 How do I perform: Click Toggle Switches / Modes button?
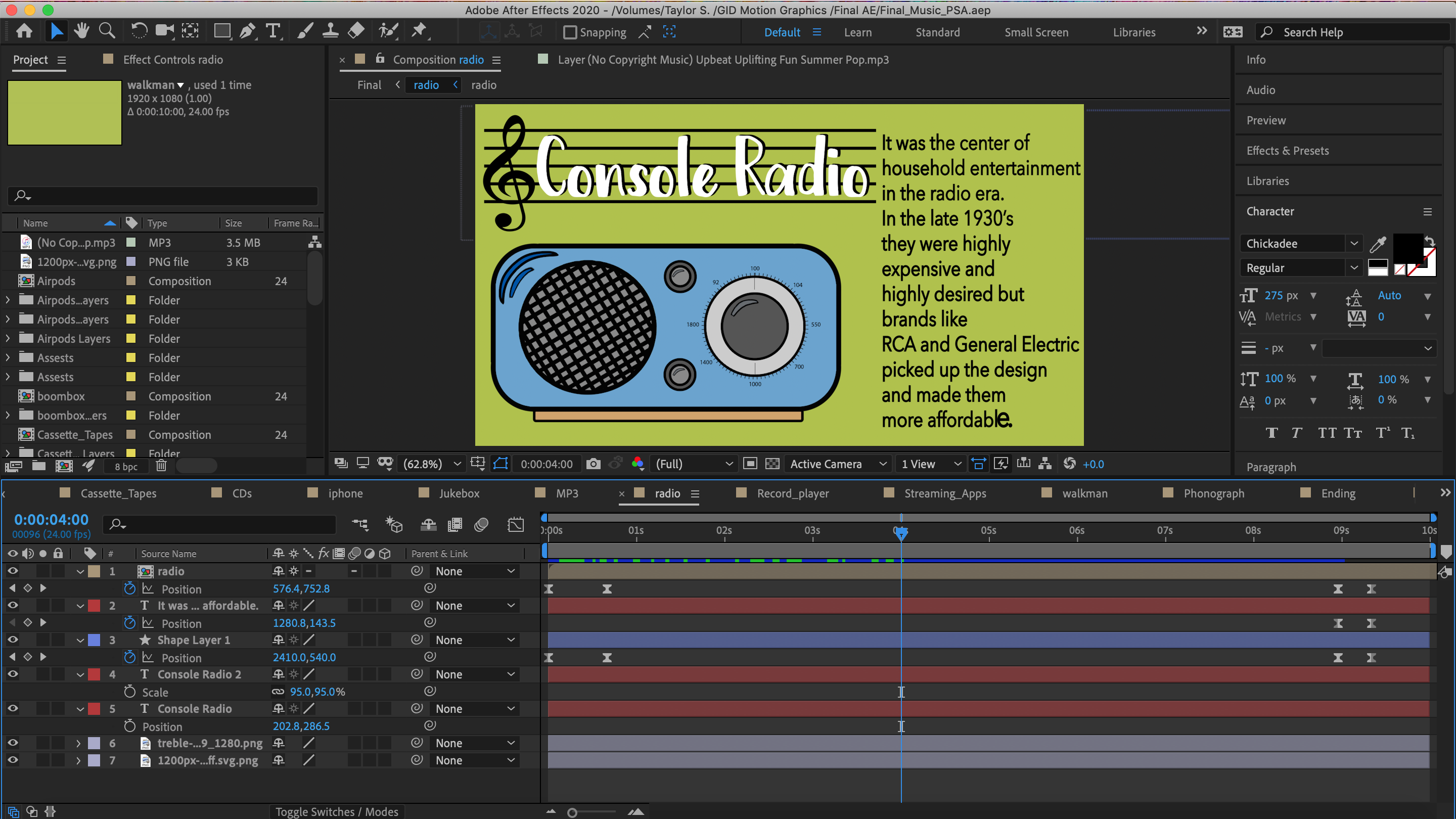click(336, 811)
